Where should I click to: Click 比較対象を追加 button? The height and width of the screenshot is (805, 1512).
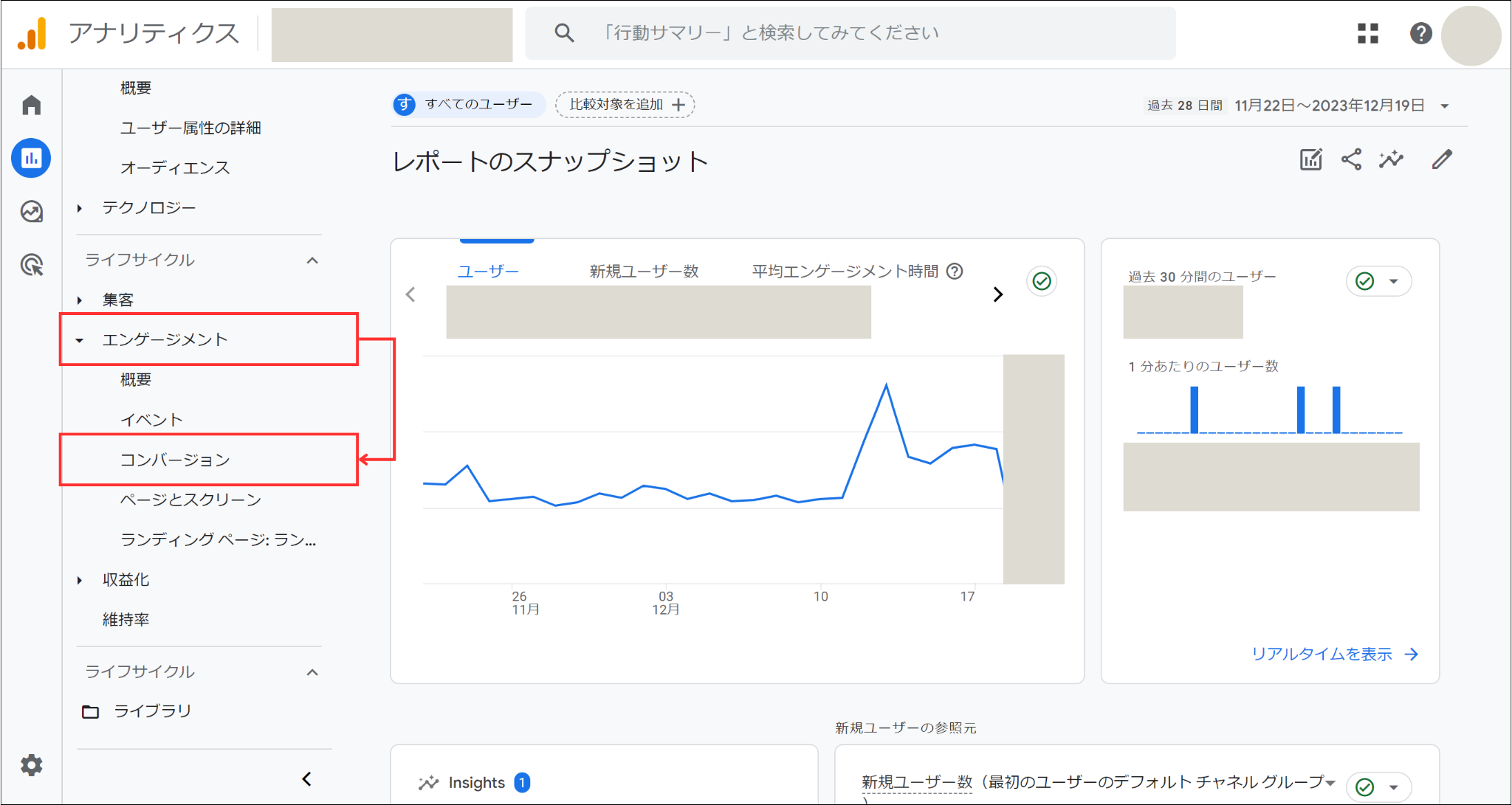click(625, 105)
